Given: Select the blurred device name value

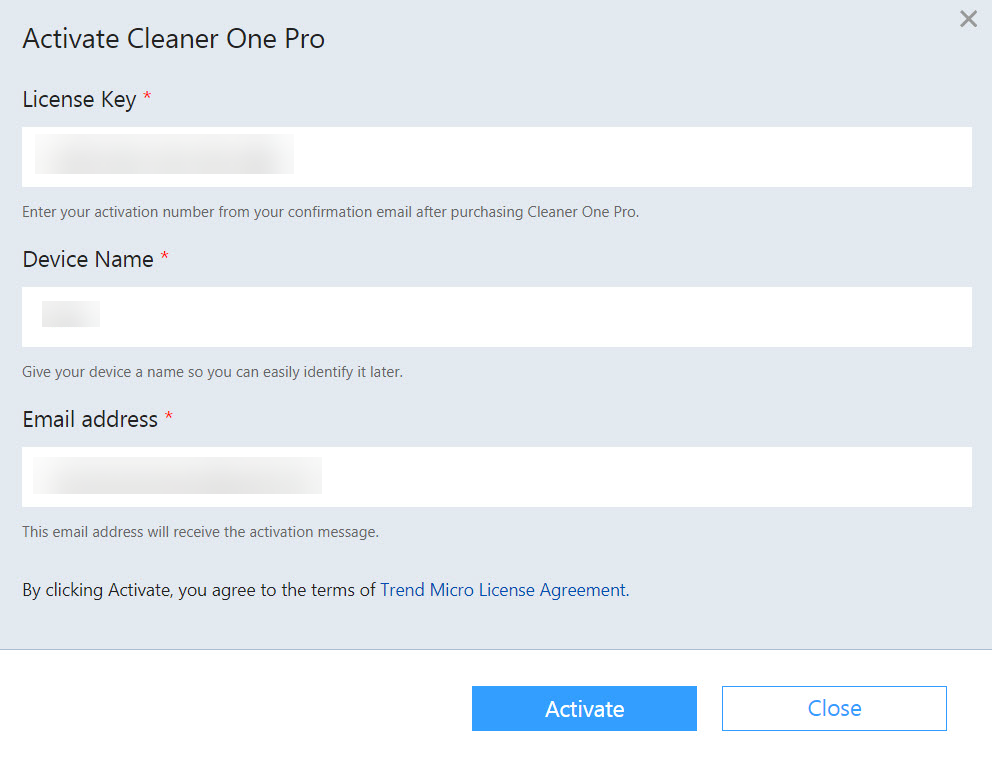Looking at the screenshot, I should pos(71,314).
